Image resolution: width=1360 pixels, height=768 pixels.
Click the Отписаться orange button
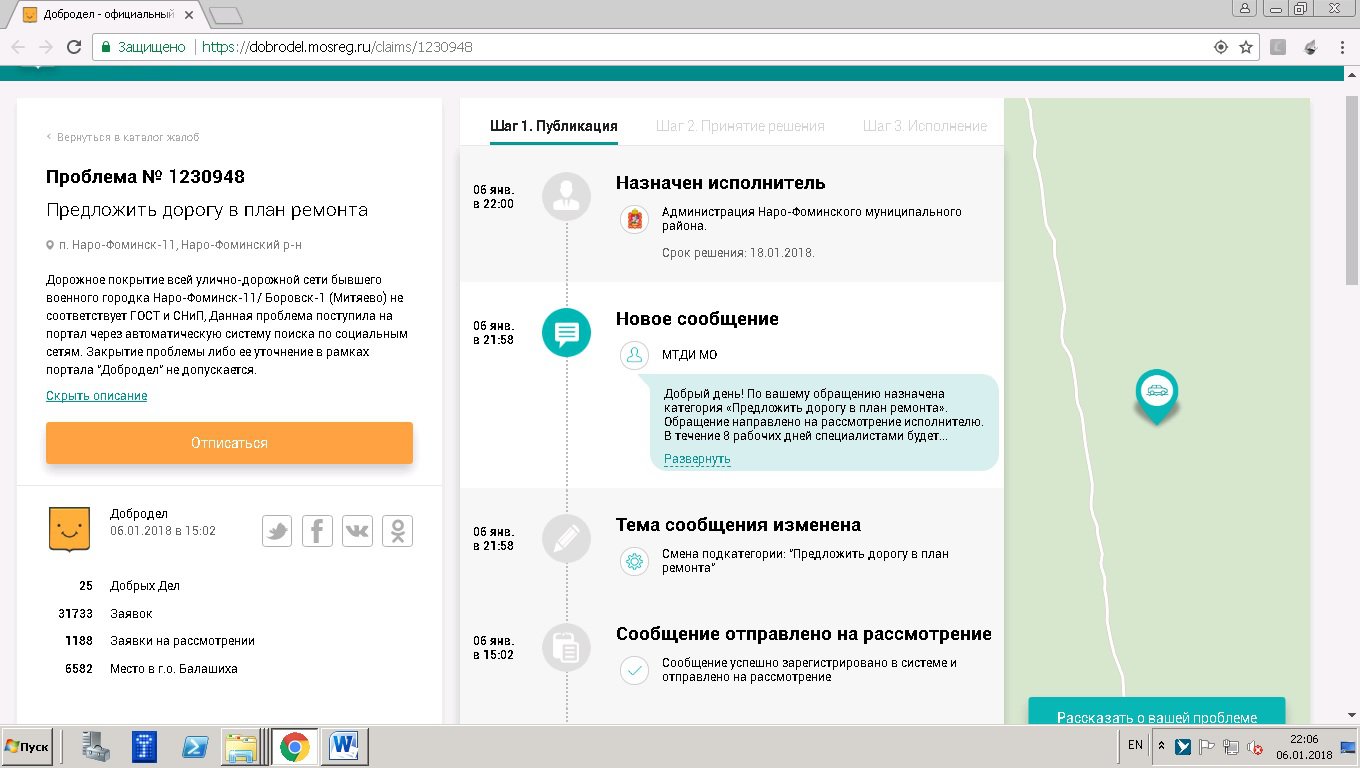[229, 442]
